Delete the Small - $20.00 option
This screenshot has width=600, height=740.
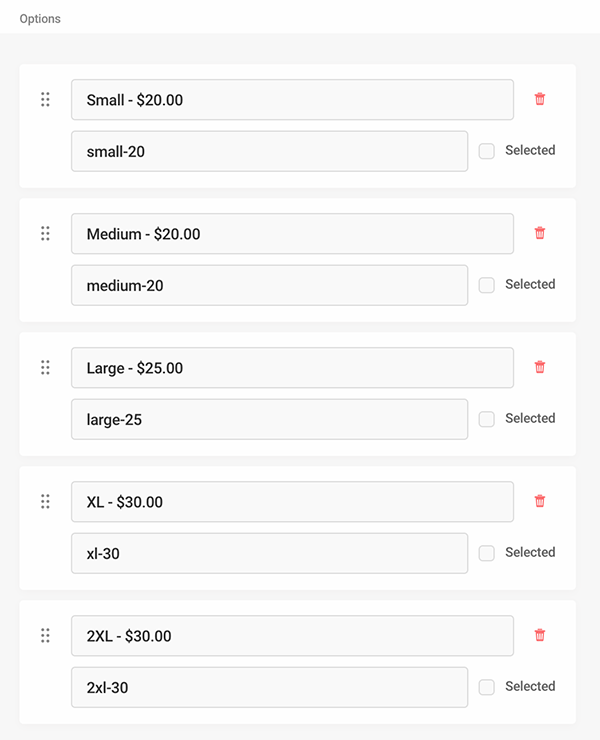click(540, 99)
